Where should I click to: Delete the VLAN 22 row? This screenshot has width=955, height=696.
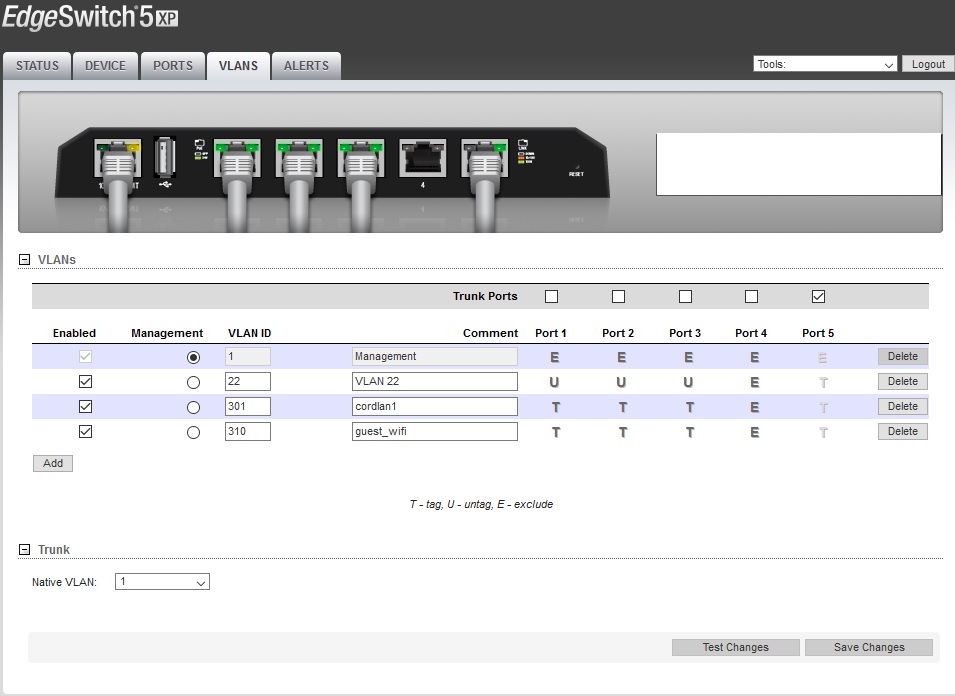[x=903, y=381]
